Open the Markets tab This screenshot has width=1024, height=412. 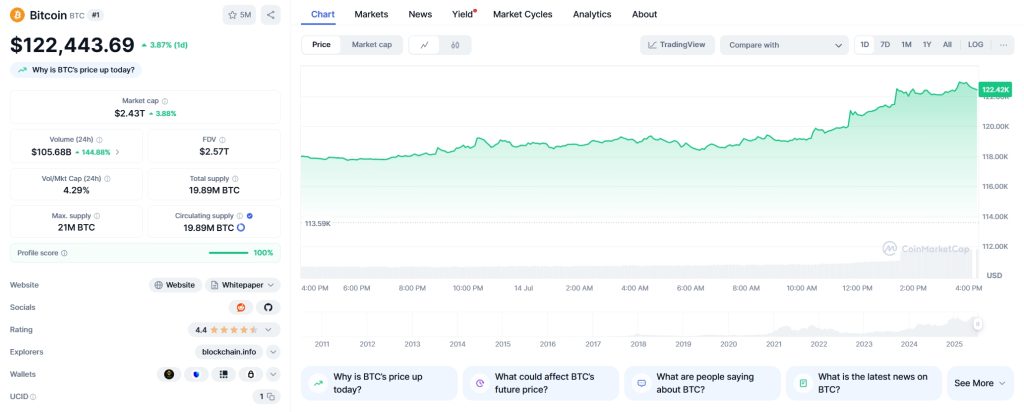click(x=371, y=14)
